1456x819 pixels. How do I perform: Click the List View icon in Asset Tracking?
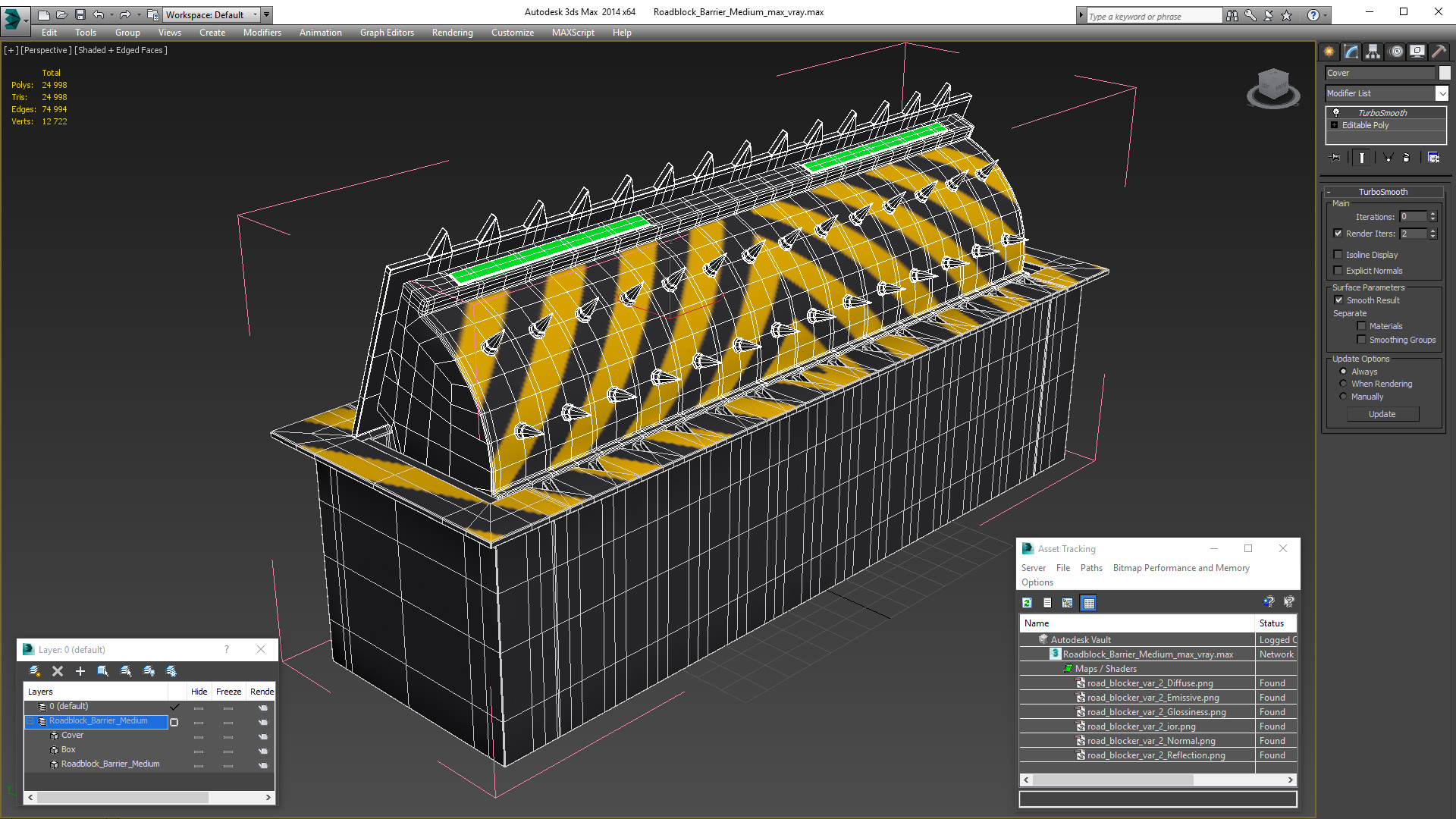1046,602
